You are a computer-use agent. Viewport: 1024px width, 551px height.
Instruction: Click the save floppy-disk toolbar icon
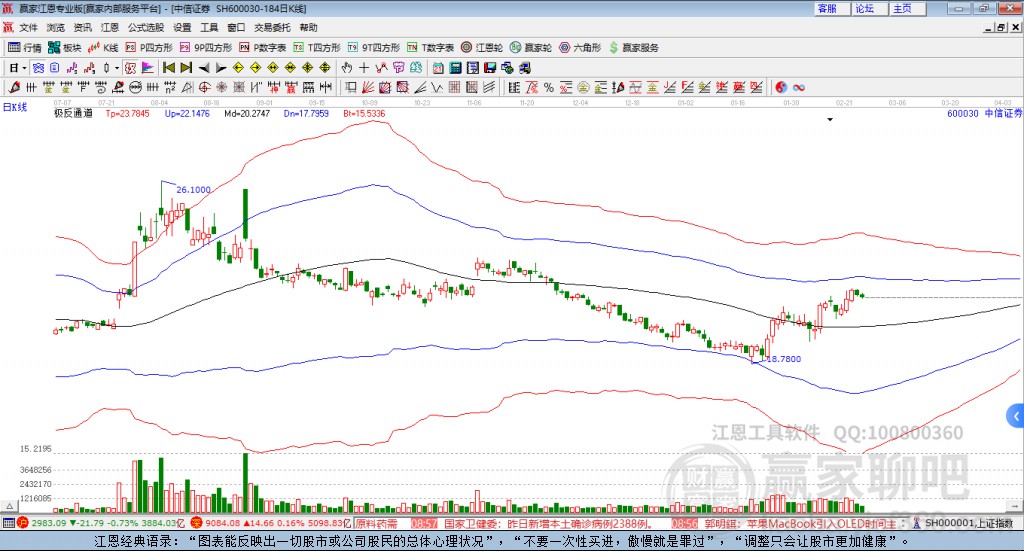[x=490, y=68]
